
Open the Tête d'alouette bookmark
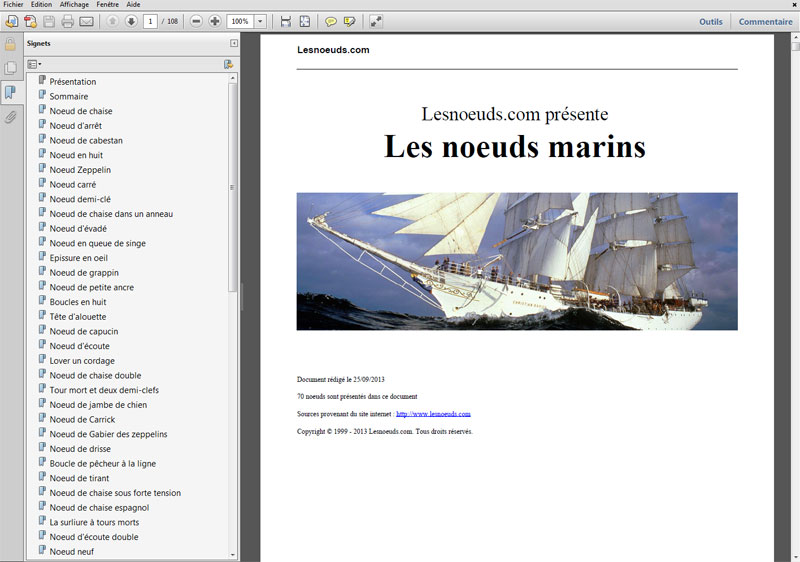tap(78, 317)
